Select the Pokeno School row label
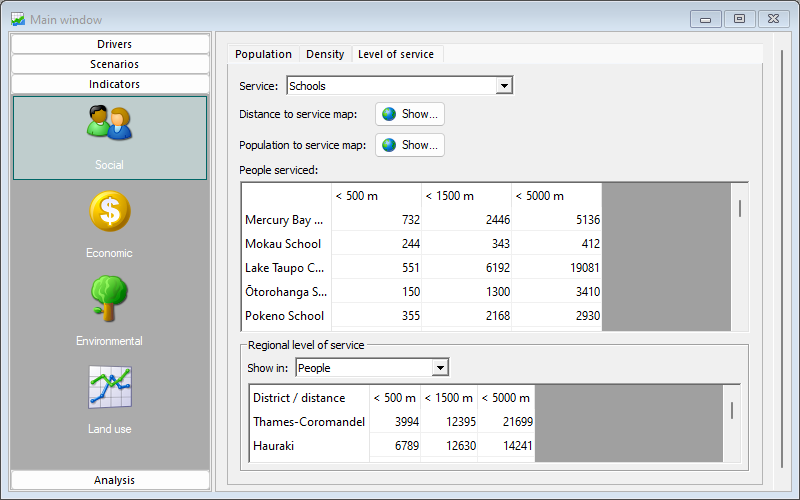Screen dimensions: 800x500 (287, 316)
